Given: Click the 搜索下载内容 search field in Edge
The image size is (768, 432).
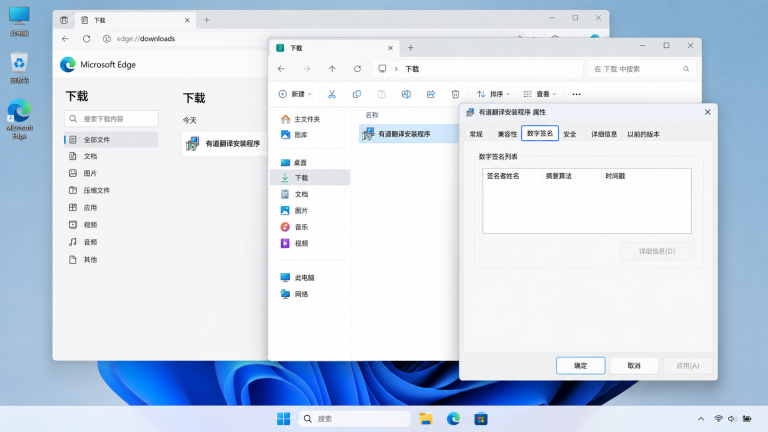Looking at the screenshot, I should click(111, 119).
